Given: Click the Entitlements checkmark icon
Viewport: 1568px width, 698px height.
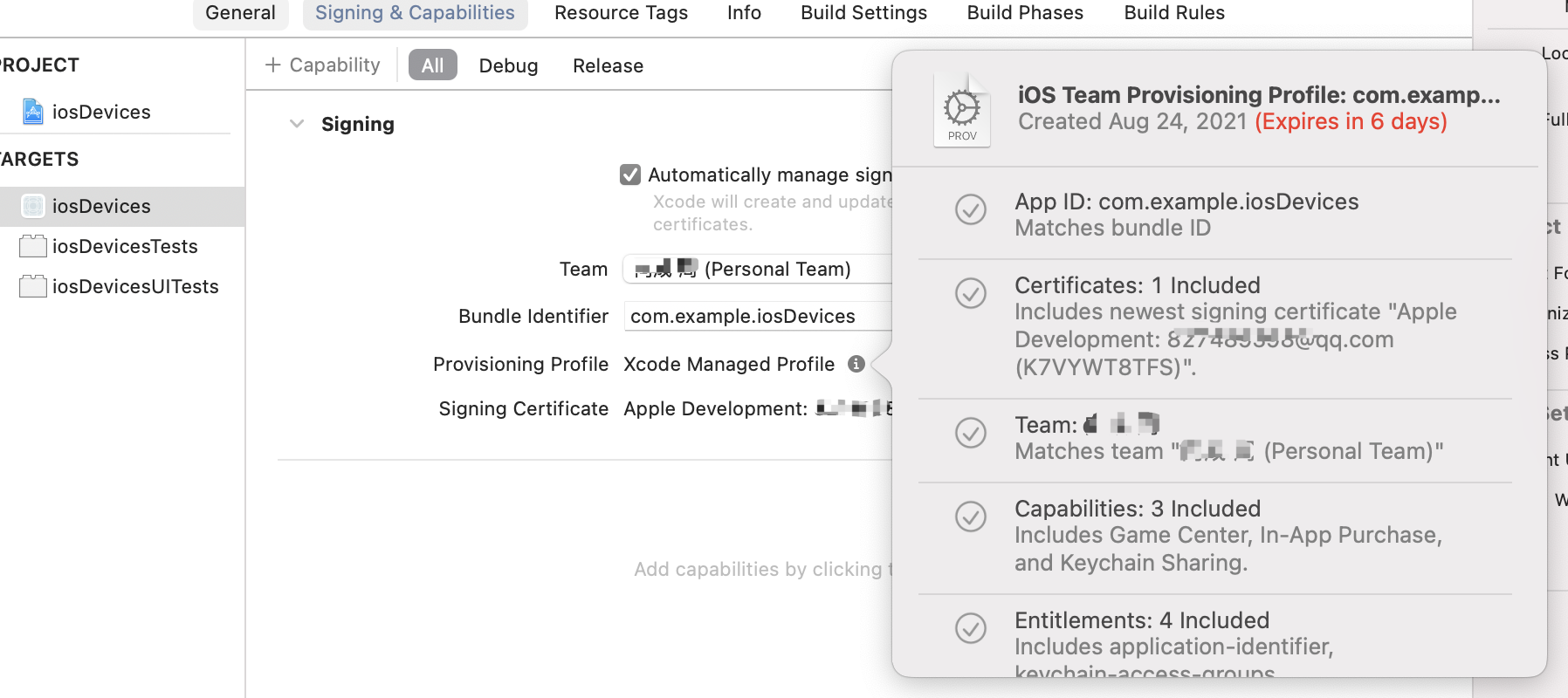Looking at the screenshot, I should pyautogui.click(x=971, y=628).
